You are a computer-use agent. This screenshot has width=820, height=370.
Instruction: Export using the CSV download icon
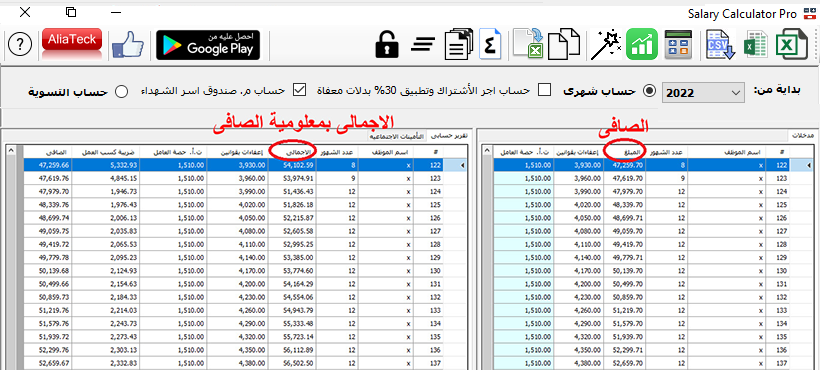[721, 45]
